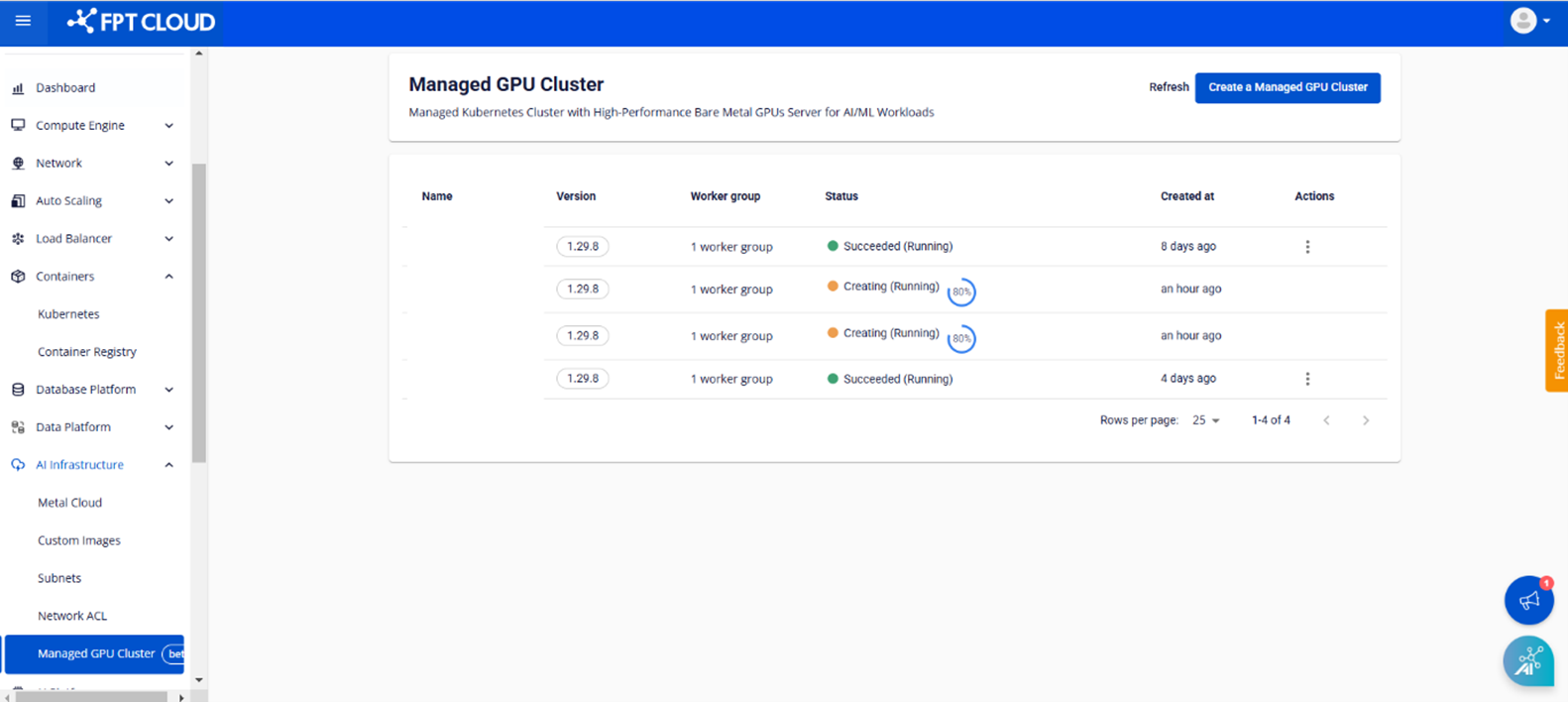This screenshot has width=1568, height=702.
Task: Expand the Compute Engine menu
Action: point(168,126)
